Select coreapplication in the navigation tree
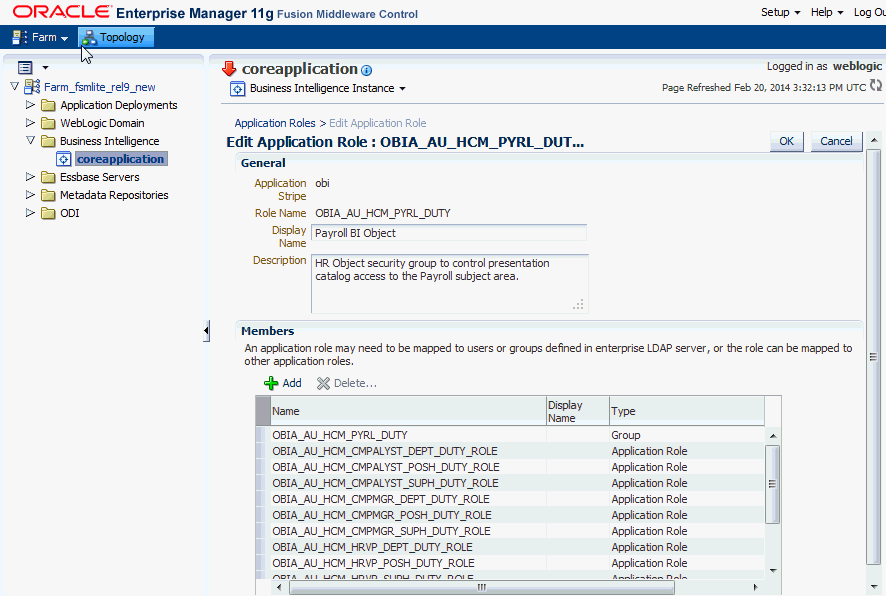886x596 pixels. point(121,159)
